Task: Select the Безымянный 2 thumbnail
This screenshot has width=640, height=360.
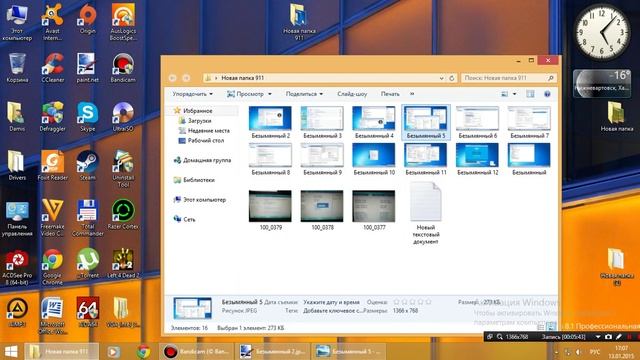Action: [270, 122]
